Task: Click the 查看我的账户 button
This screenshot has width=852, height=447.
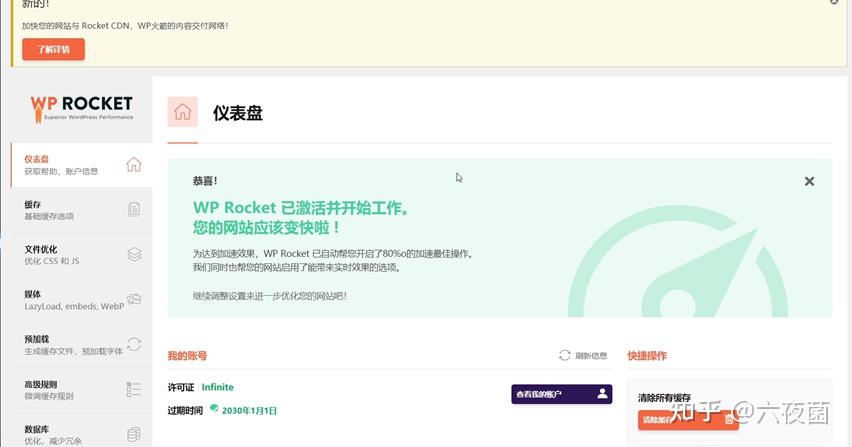Action: [x=561, y=394]
